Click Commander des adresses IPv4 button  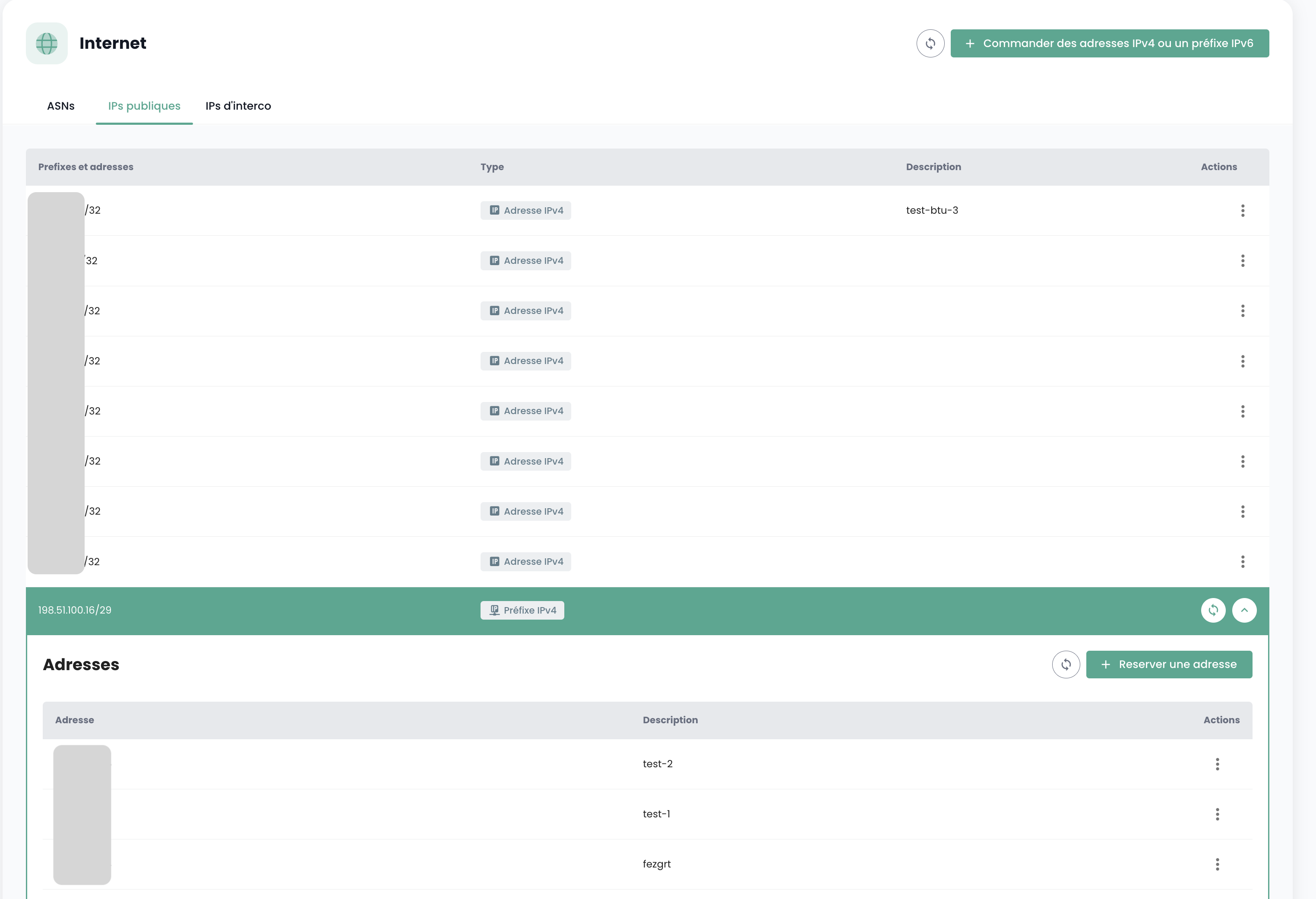tap(1109, 44)
